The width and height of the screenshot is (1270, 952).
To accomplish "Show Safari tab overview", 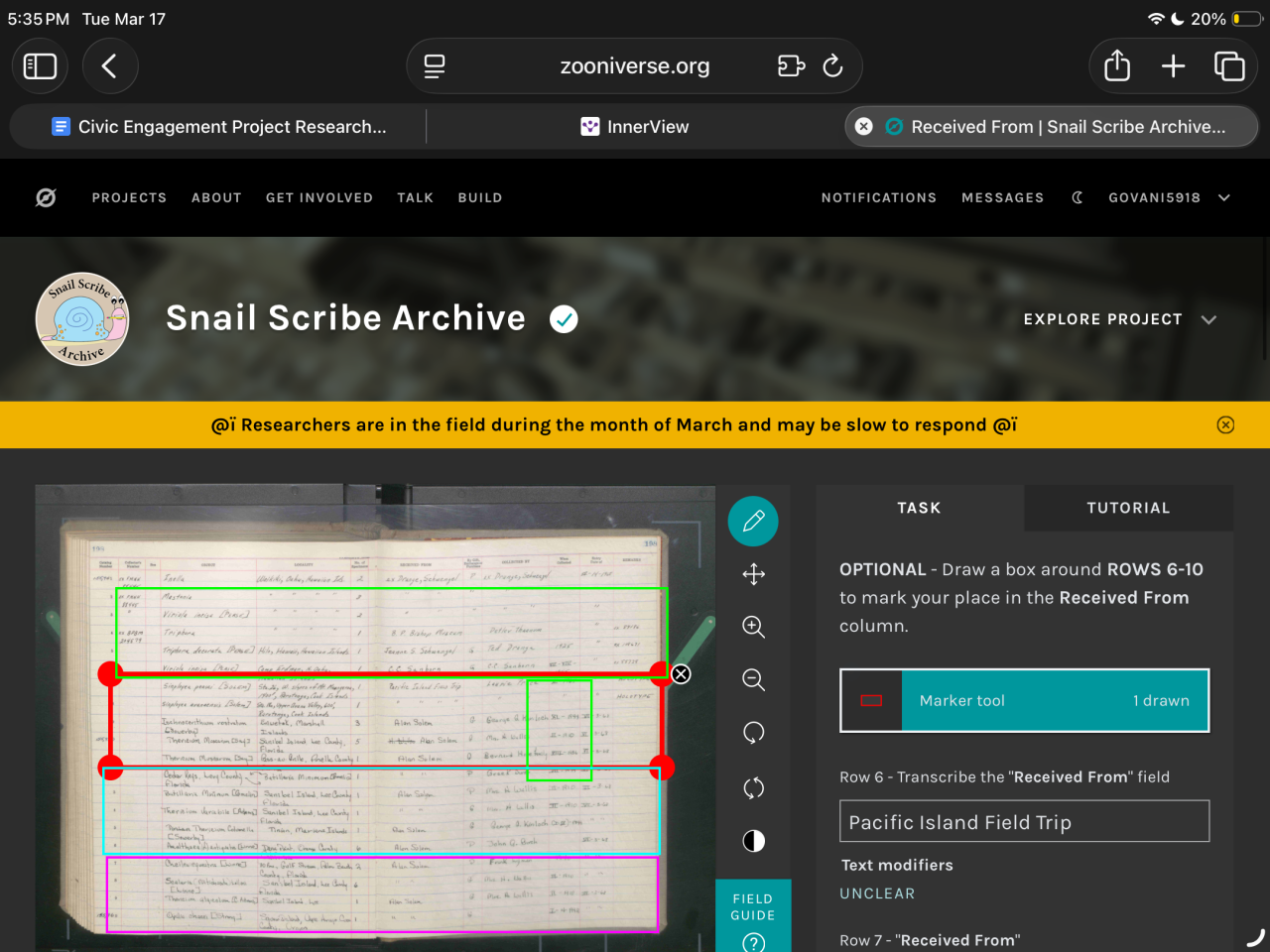I will click(x=1229, y=66).
